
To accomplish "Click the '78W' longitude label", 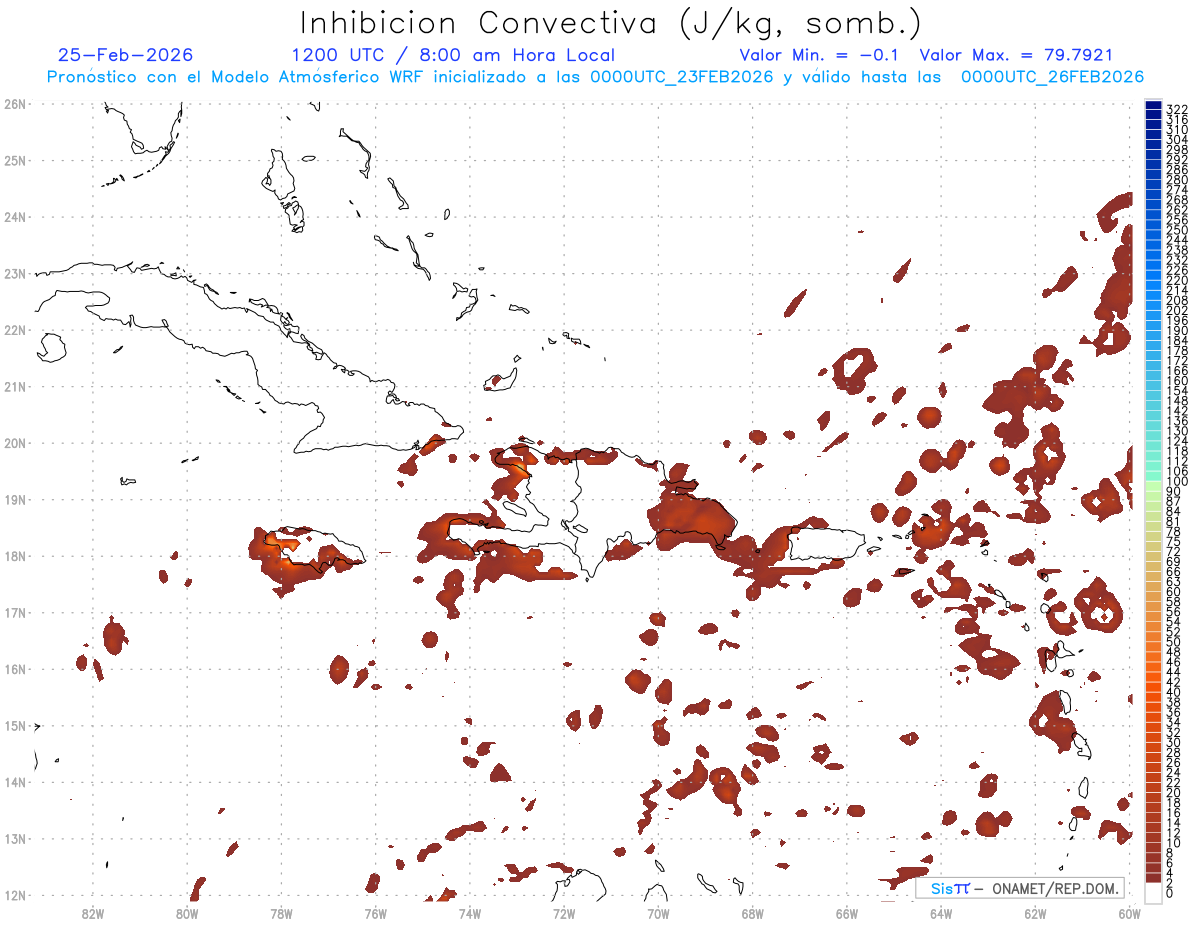I will coord(281,913).
